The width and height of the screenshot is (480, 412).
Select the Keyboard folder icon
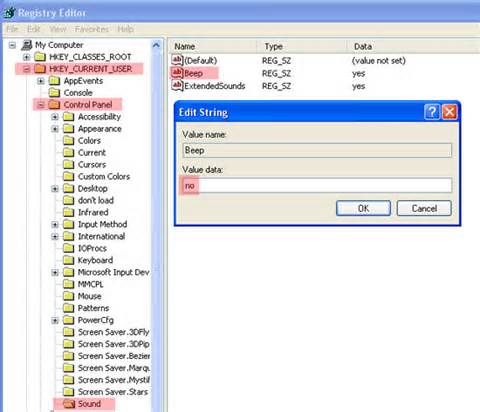69,260
